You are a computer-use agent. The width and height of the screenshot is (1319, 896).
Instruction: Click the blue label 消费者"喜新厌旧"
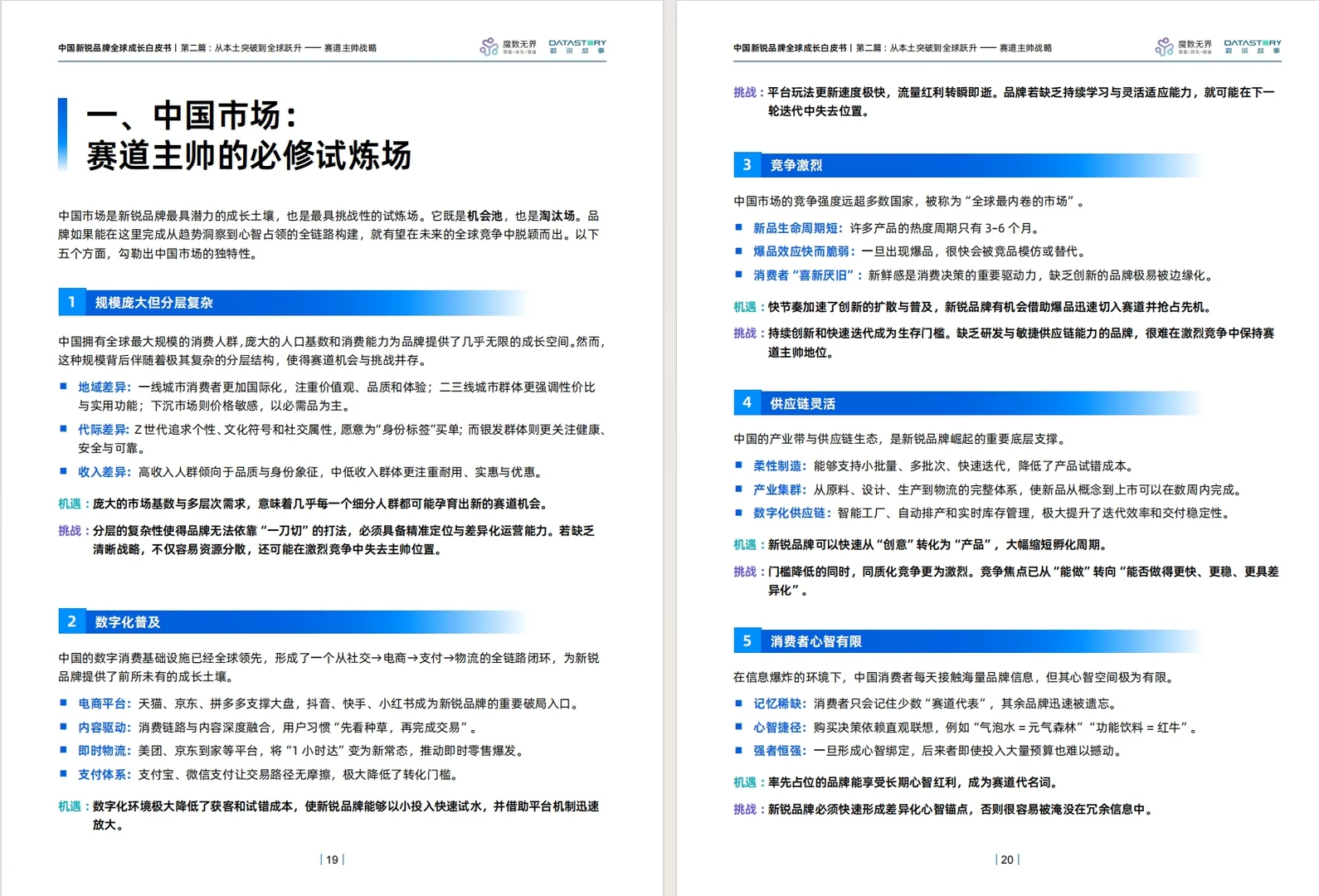tap(806, 275)
